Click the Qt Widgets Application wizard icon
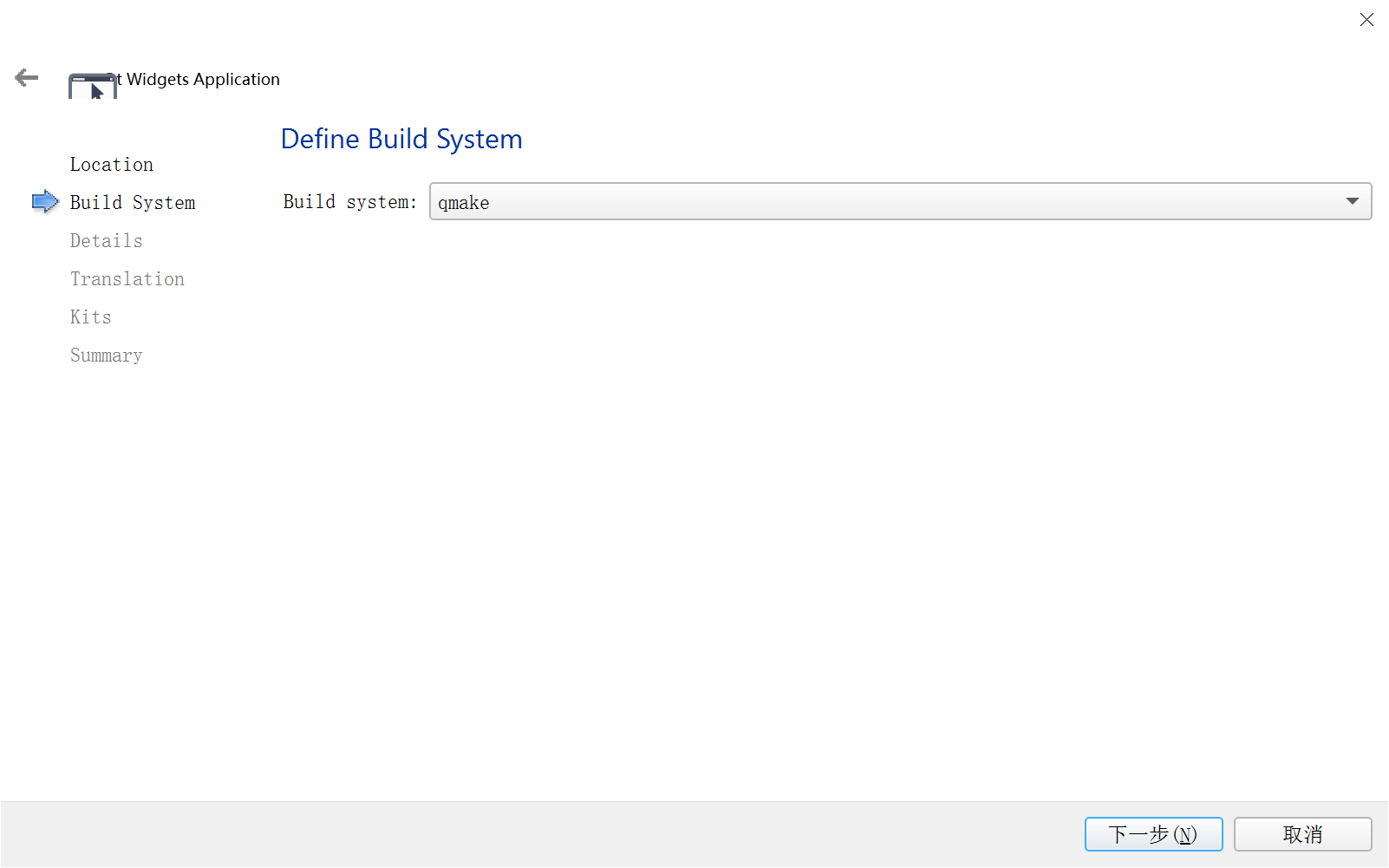1389x868 pixels. click(93, 86)
